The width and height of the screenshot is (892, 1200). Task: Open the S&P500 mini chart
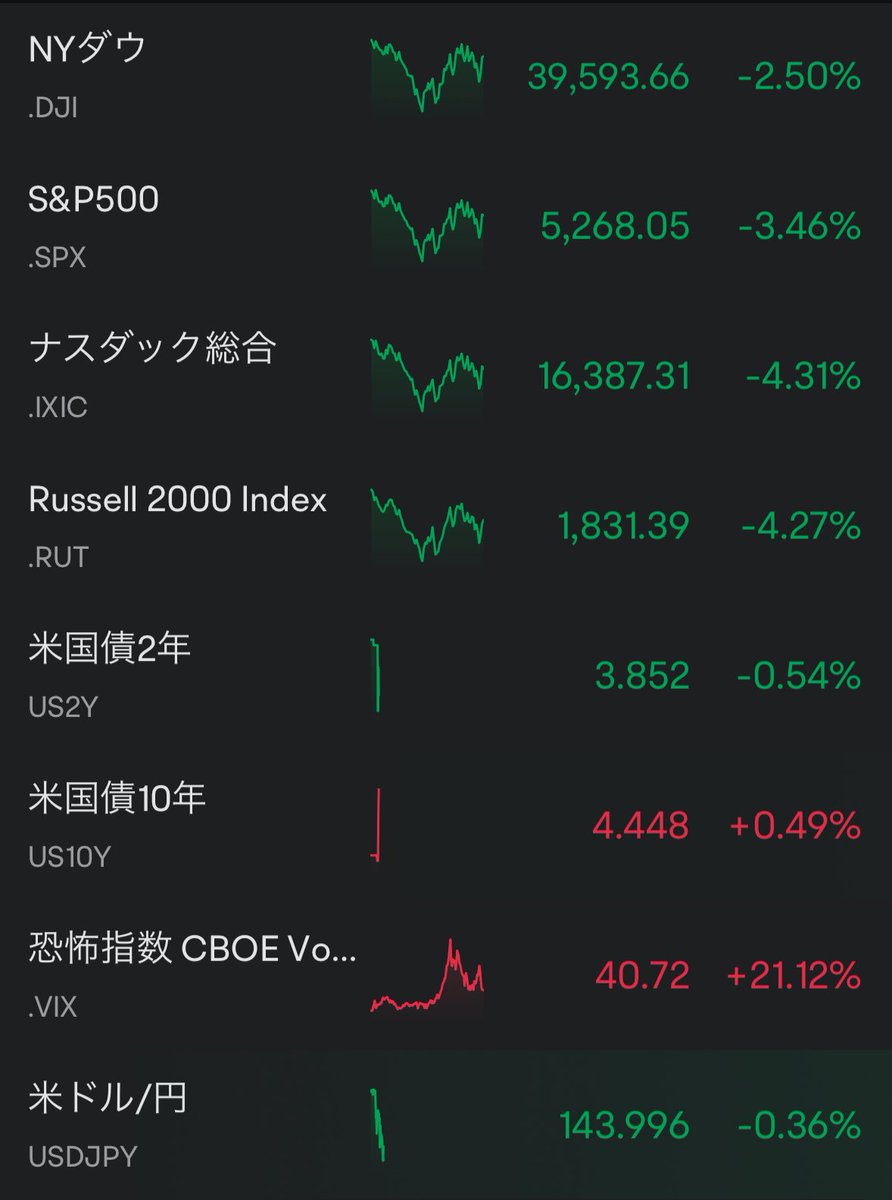(427, 226)
